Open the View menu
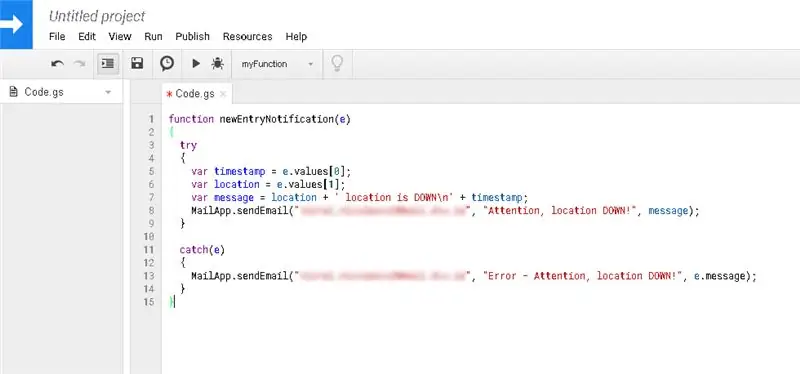The width and height of the screenshot is (800, 374). click(120, 37)
